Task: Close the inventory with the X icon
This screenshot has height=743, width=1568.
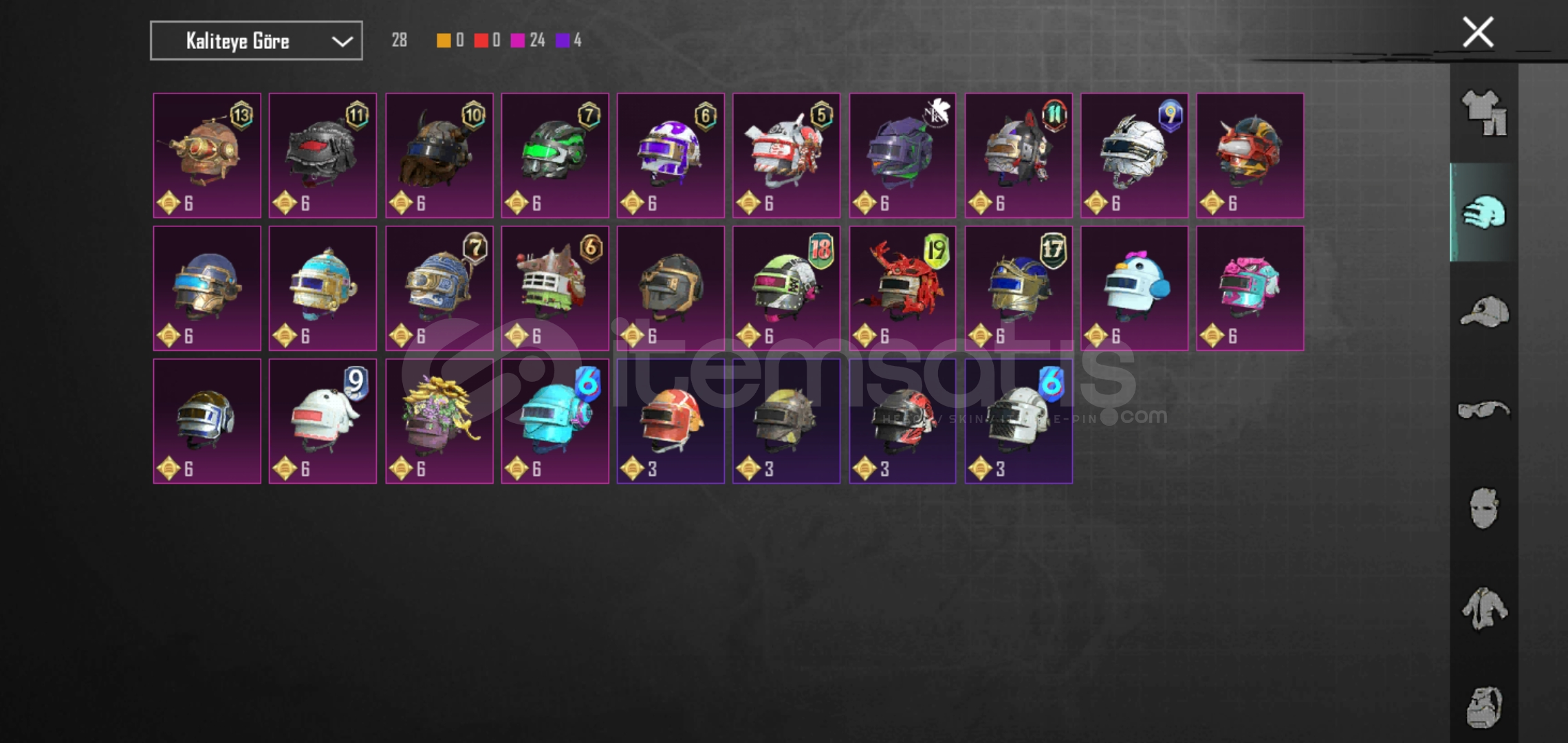Action: pyautogui.click(x=1478, y=32)
